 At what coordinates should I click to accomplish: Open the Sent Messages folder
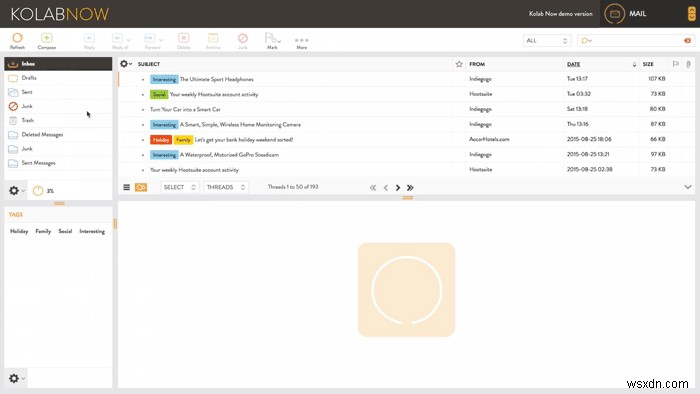coord(58,163)
